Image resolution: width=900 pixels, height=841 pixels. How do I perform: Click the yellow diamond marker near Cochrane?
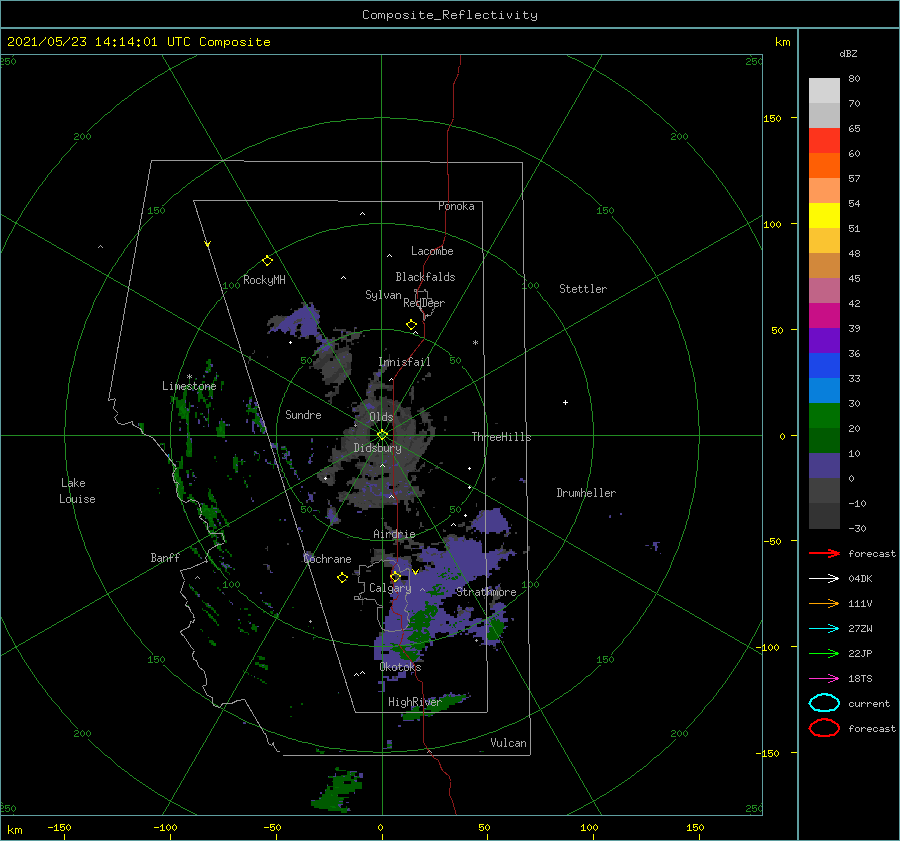tap(342, 578)
